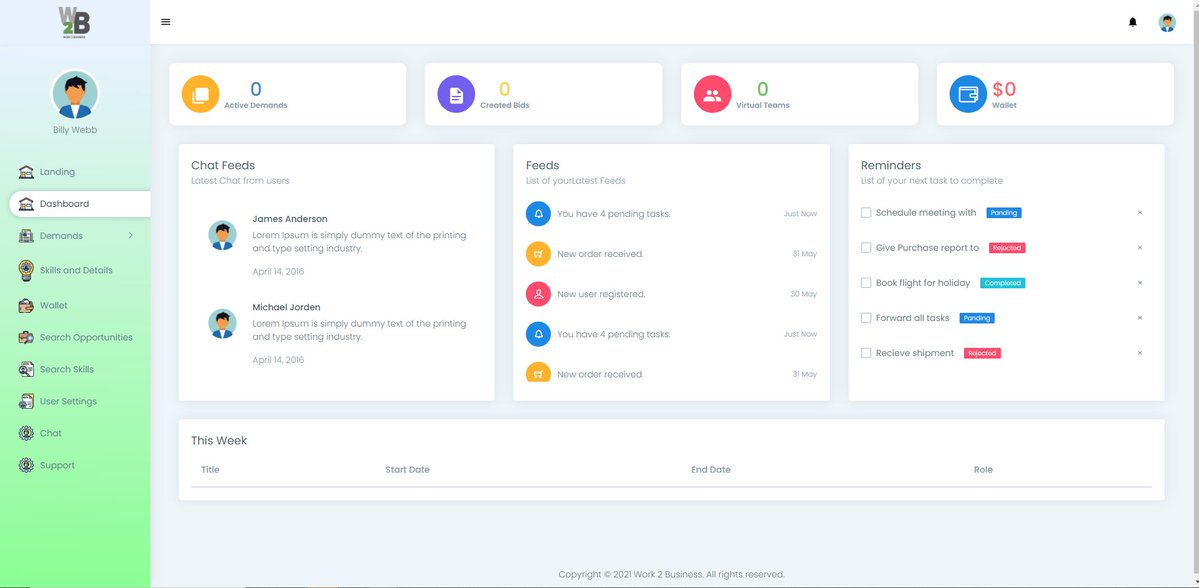Dismiss the Forward all tasks reminder
Image resolution: width=1199 pixels, height=588 pixels.
coord(1139,318)
